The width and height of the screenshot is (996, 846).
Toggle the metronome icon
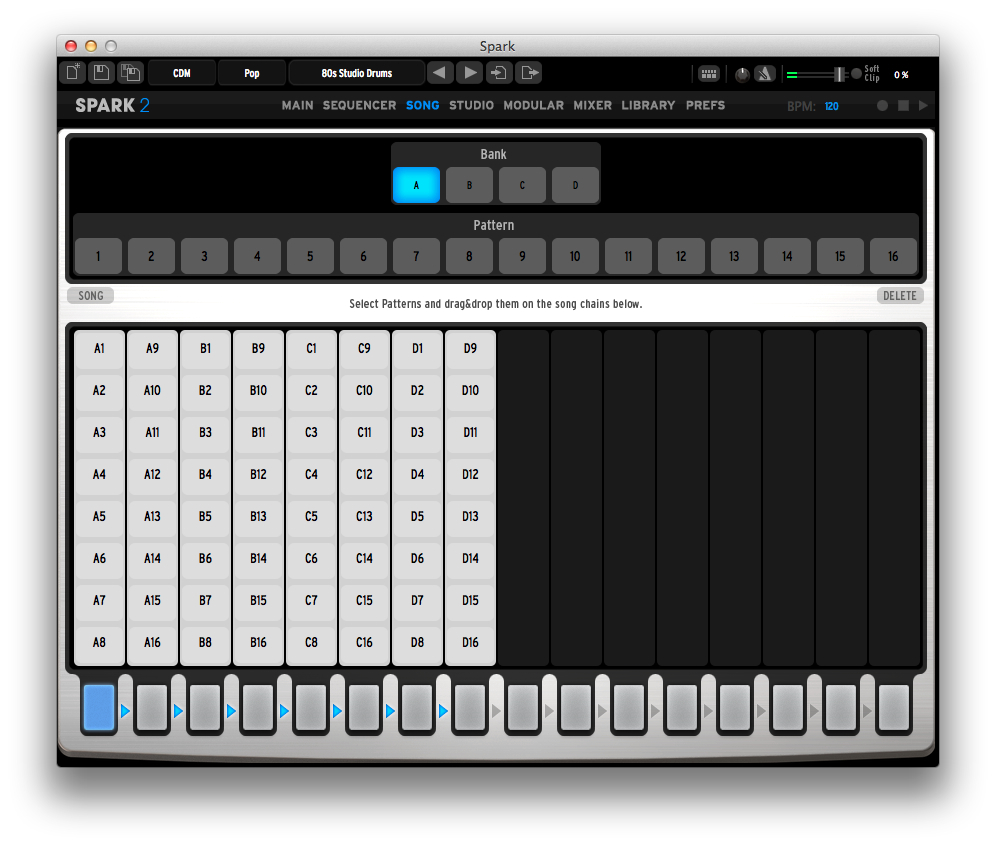(765, 74)
